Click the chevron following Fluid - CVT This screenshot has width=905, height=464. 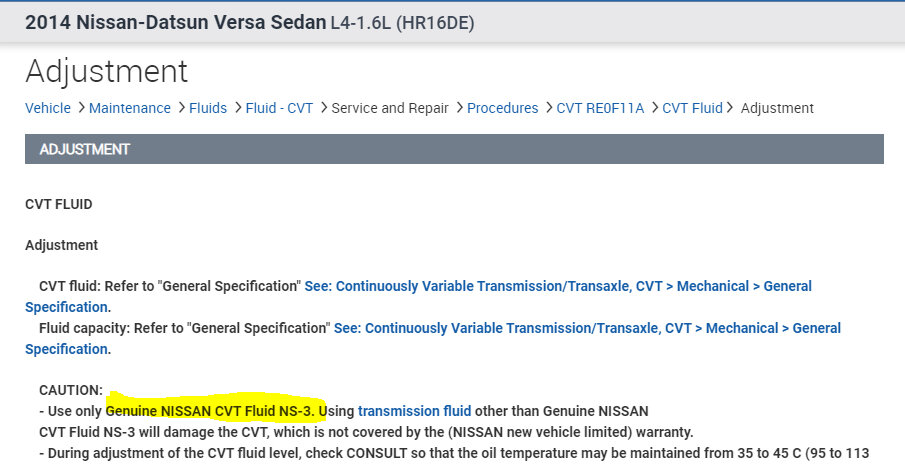(322, 107)
